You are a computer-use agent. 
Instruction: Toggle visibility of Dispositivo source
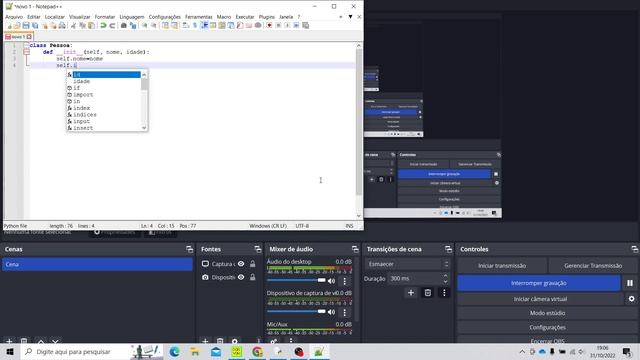[x=241, y=277]
